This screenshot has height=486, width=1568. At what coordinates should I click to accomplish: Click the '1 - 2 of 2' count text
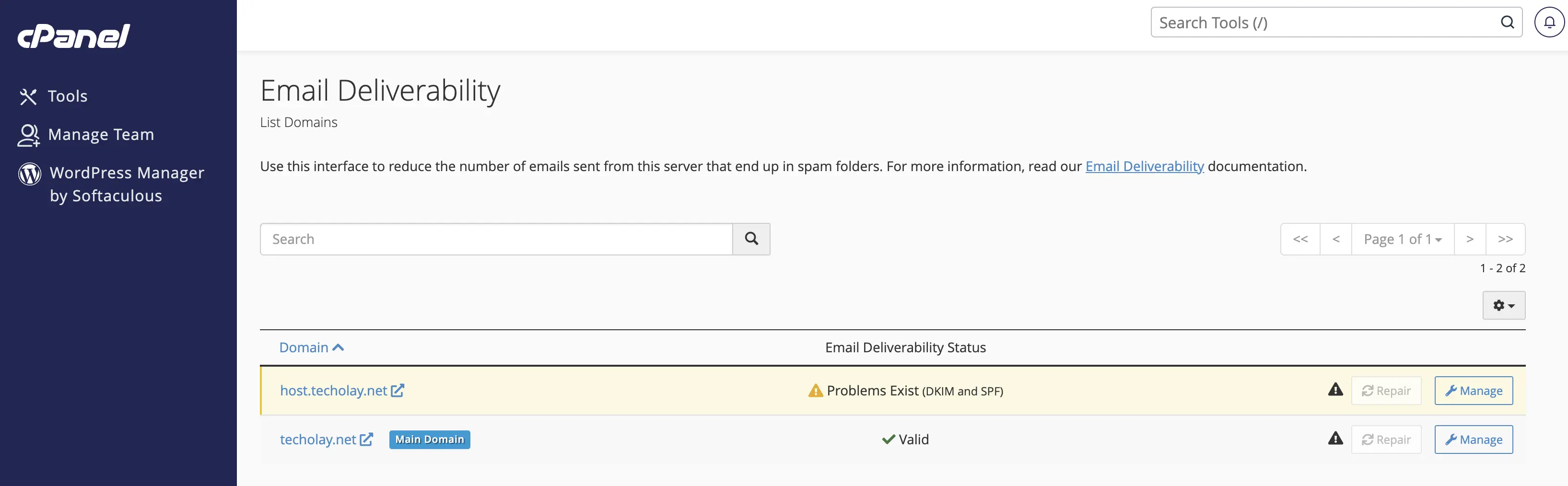click(x=1502, y=268)
